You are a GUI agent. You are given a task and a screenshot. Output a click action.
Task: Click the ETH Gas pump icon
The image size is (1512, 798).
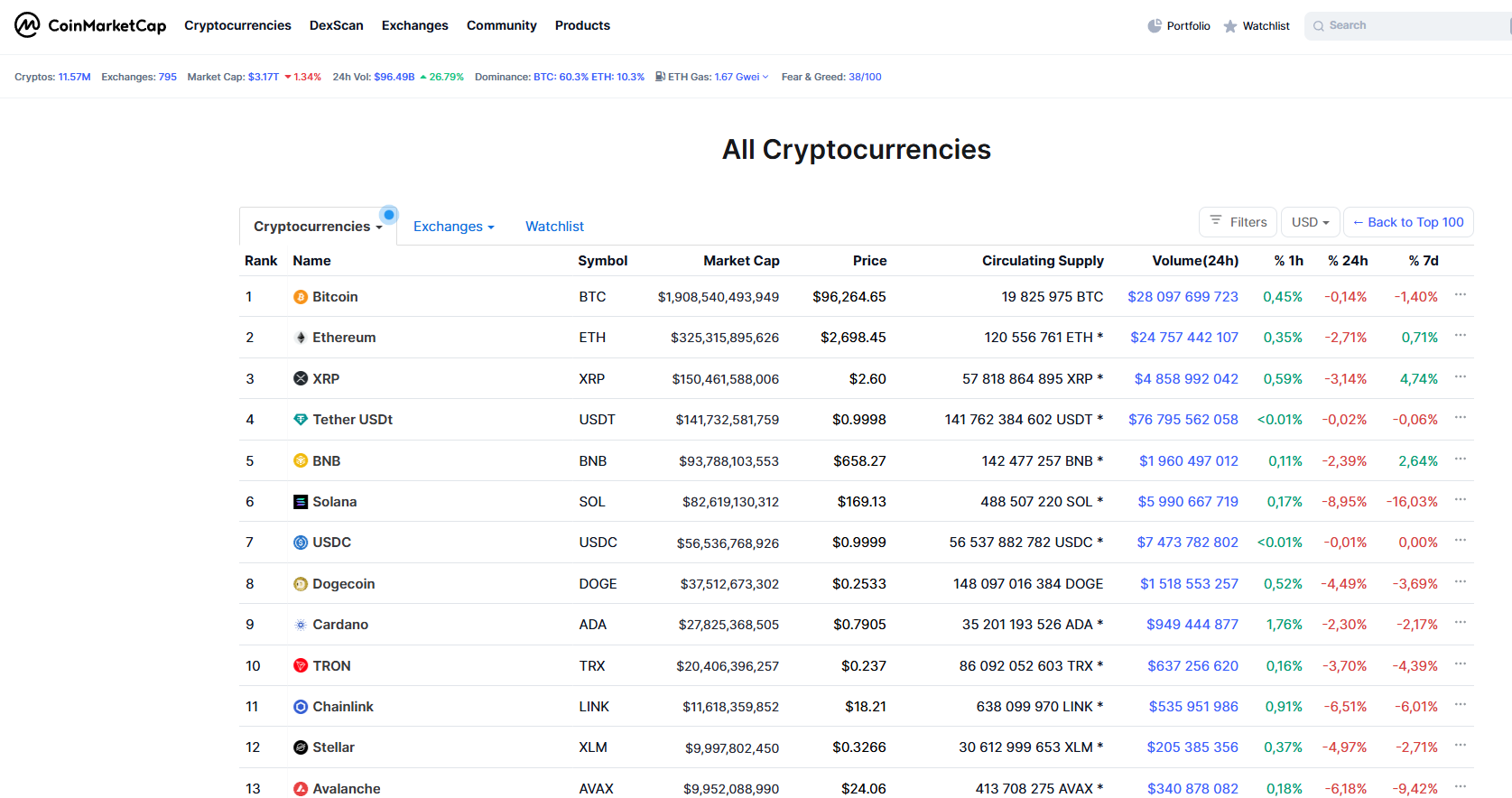[660, 77]
